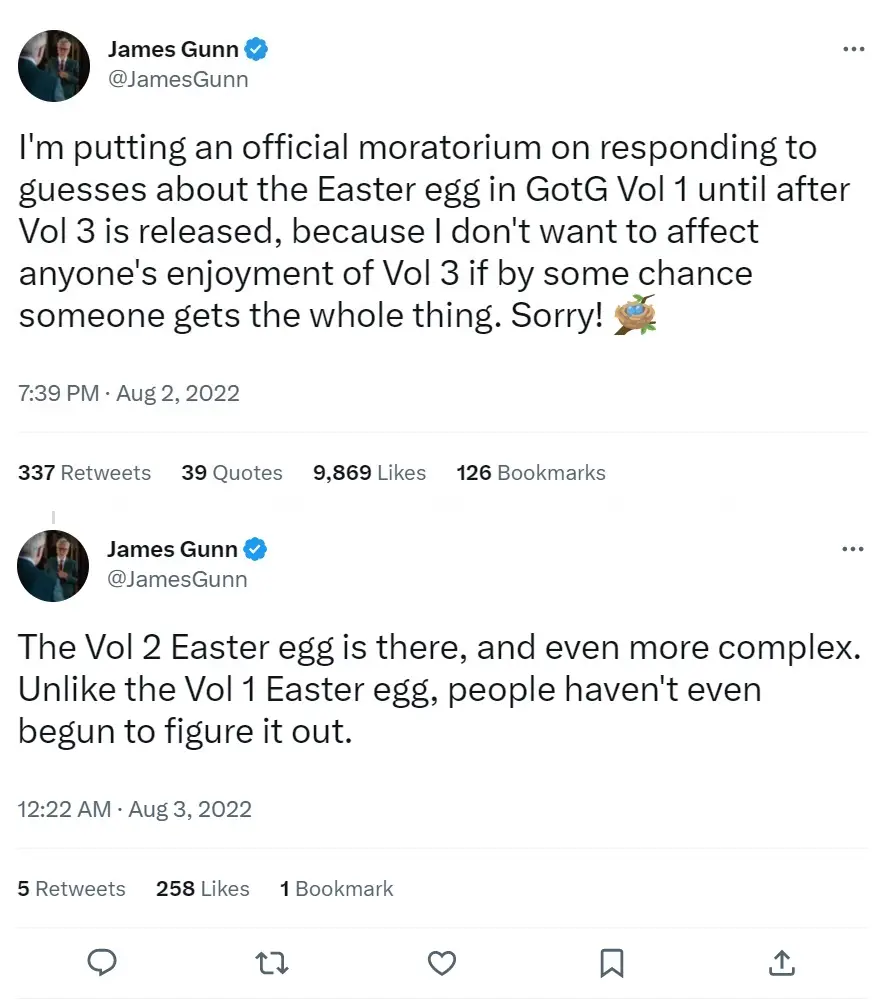Screen dimensions: 894x1000
Task: View the 39 Quotes list
Action: [232, 472]
